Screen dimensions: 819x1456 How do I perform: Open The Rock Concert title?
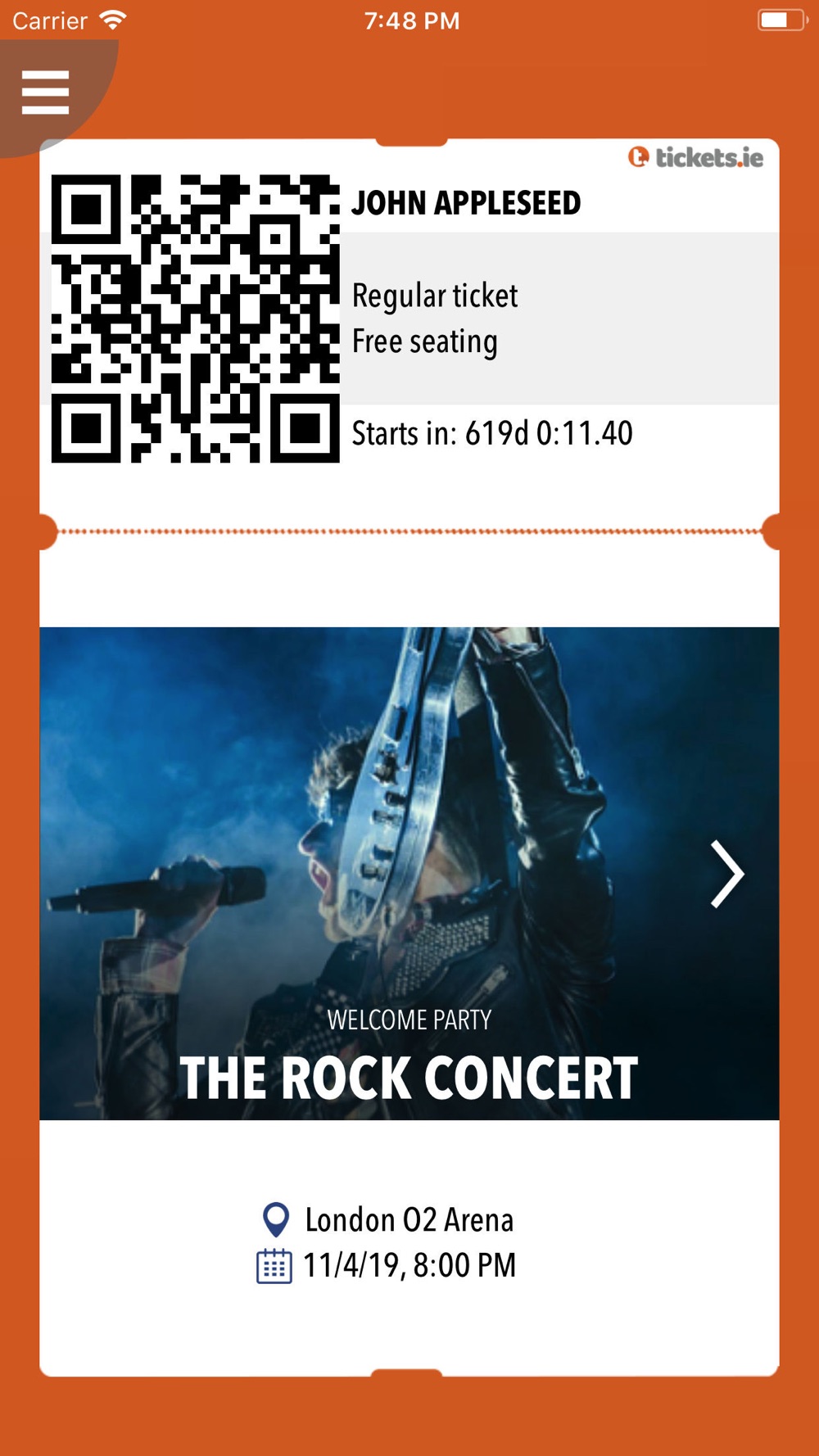[x=409, y=1078]
